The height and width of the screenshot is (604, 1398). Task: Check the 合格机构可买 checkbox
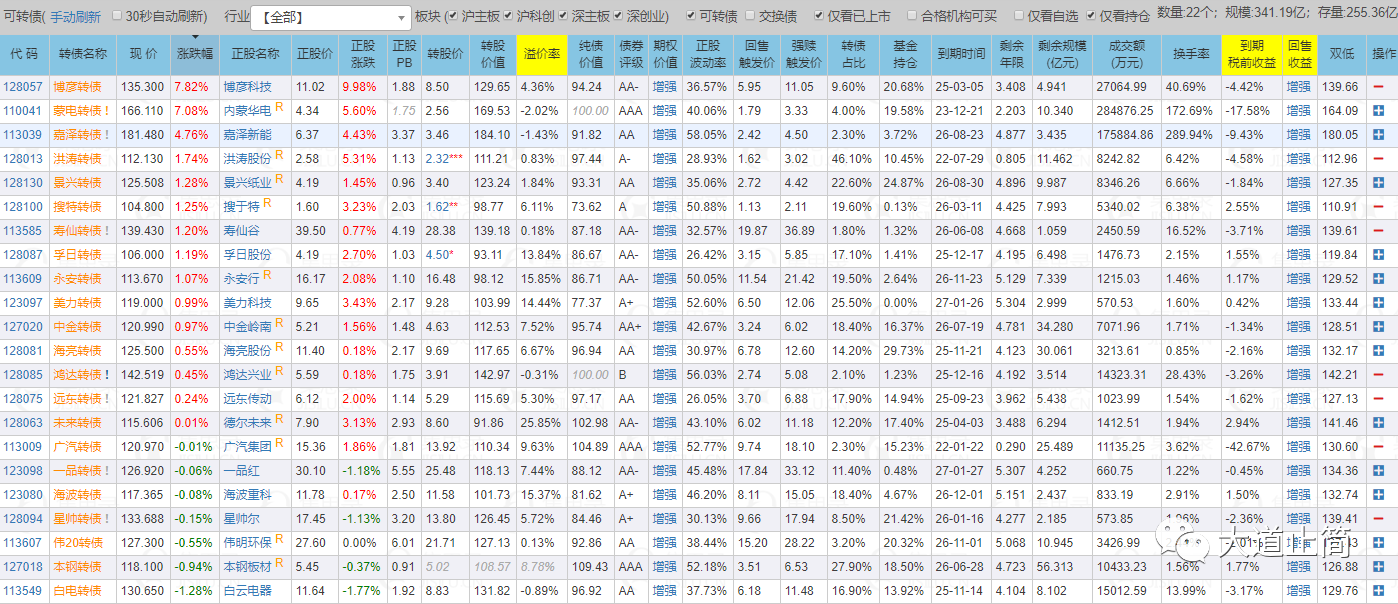click(912, 16)
